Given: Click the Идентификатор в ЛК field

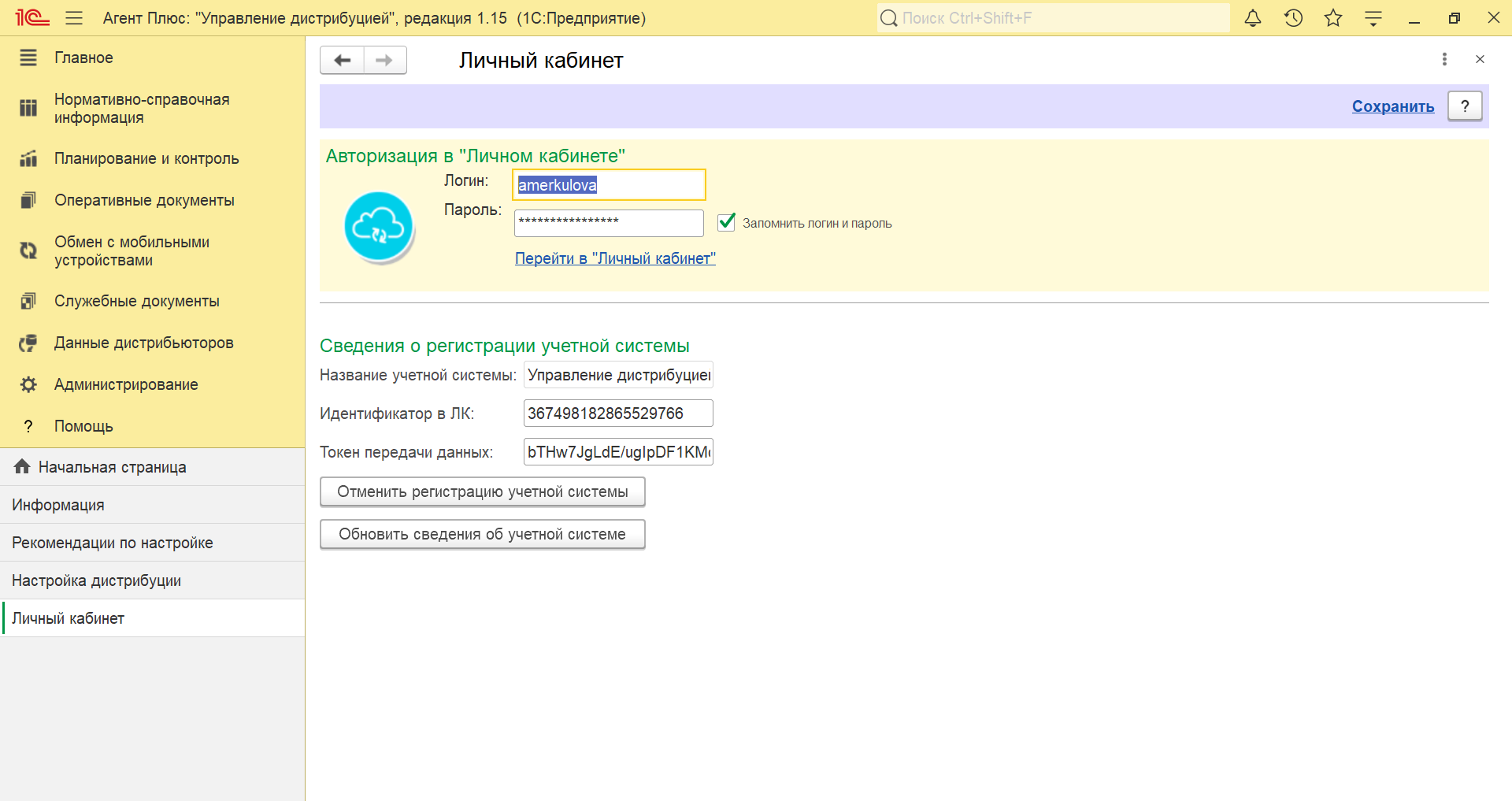Looking at the screenshot, I should [x=618, y=413].
